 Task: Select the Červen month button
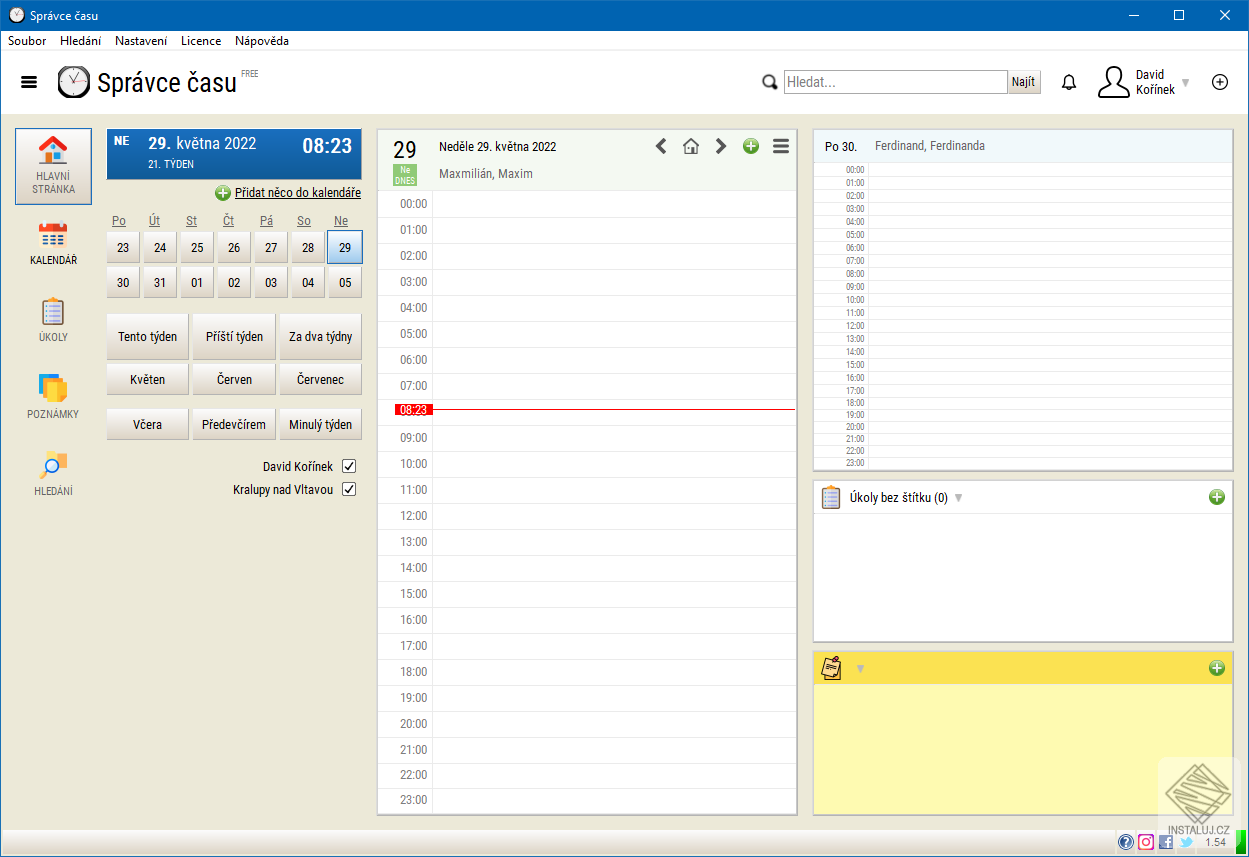tap(234, 380)
